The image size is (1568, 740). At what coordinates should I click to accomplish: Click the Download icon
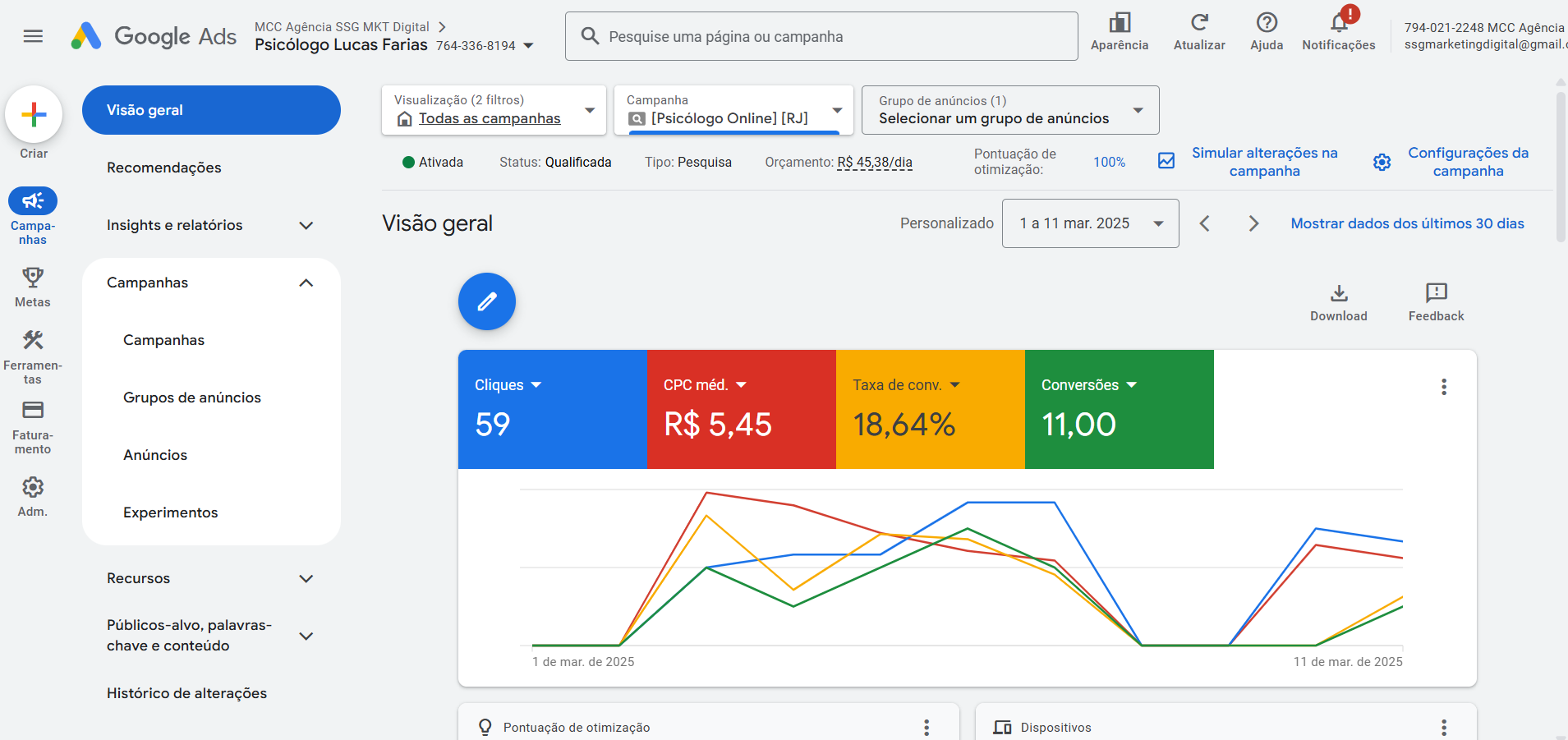click(1339, 293)
